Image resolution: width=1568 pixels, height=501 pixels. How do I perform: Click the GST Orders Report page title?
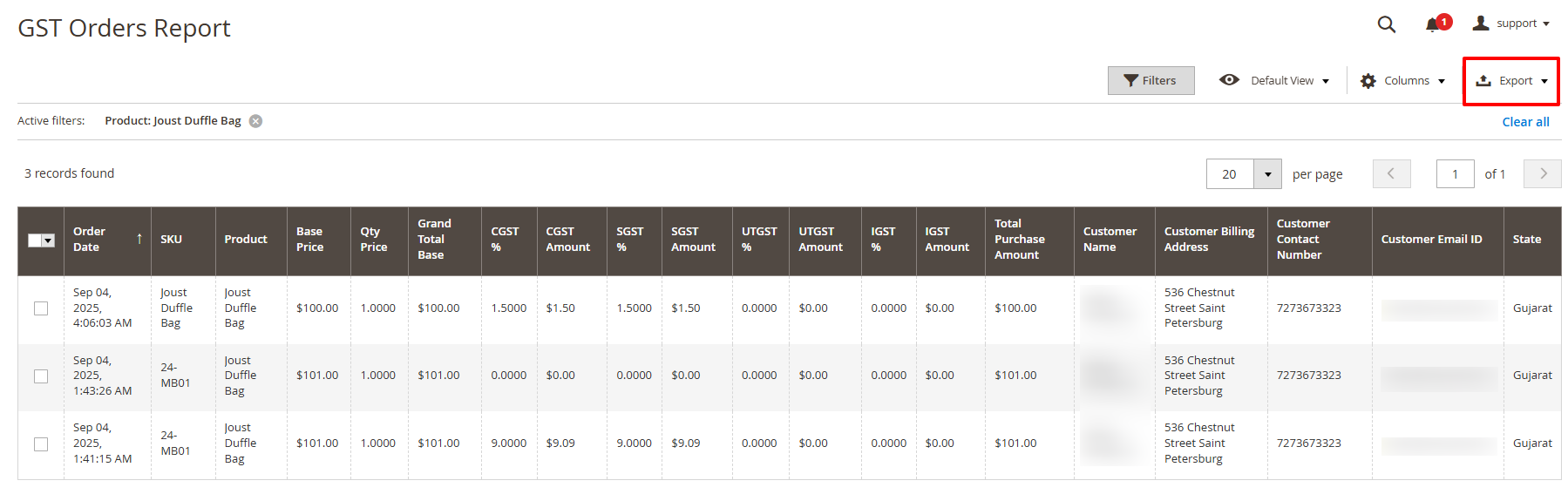tap(124, 28)
